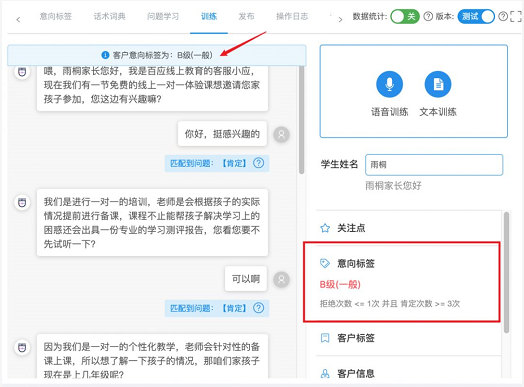Click person icon next to 客户信息
This screenshot has width=524, height=387.
325,373
